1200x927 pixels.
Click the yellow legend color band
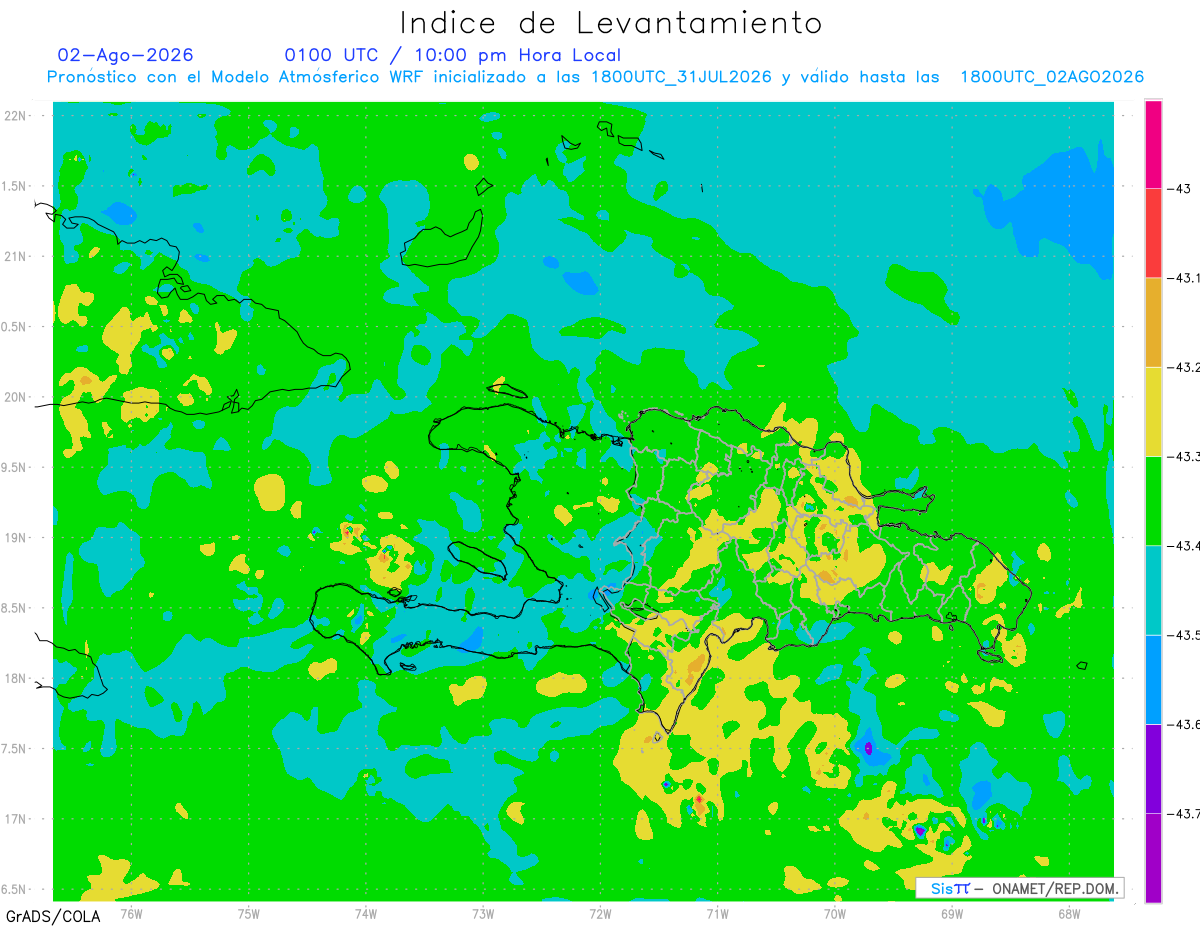pos(1153,411)
